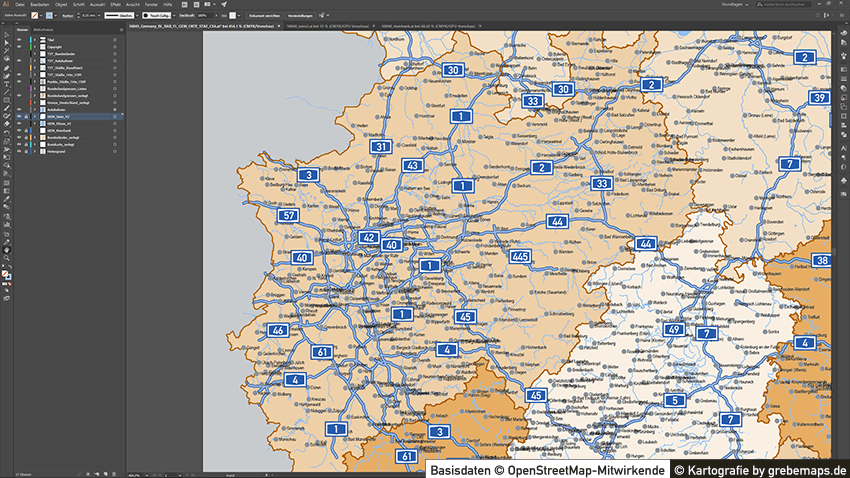Click the Dokument einrichten button
Image resolution: width=850 pixels, height=478 pixels.
tap(262, 16)
